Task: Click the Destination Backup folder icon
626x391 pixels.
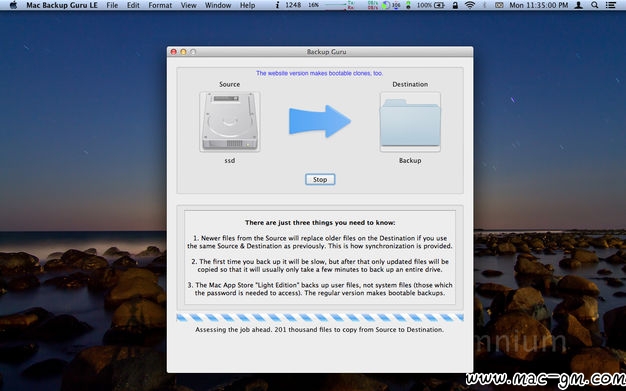Action: [410, 122]
